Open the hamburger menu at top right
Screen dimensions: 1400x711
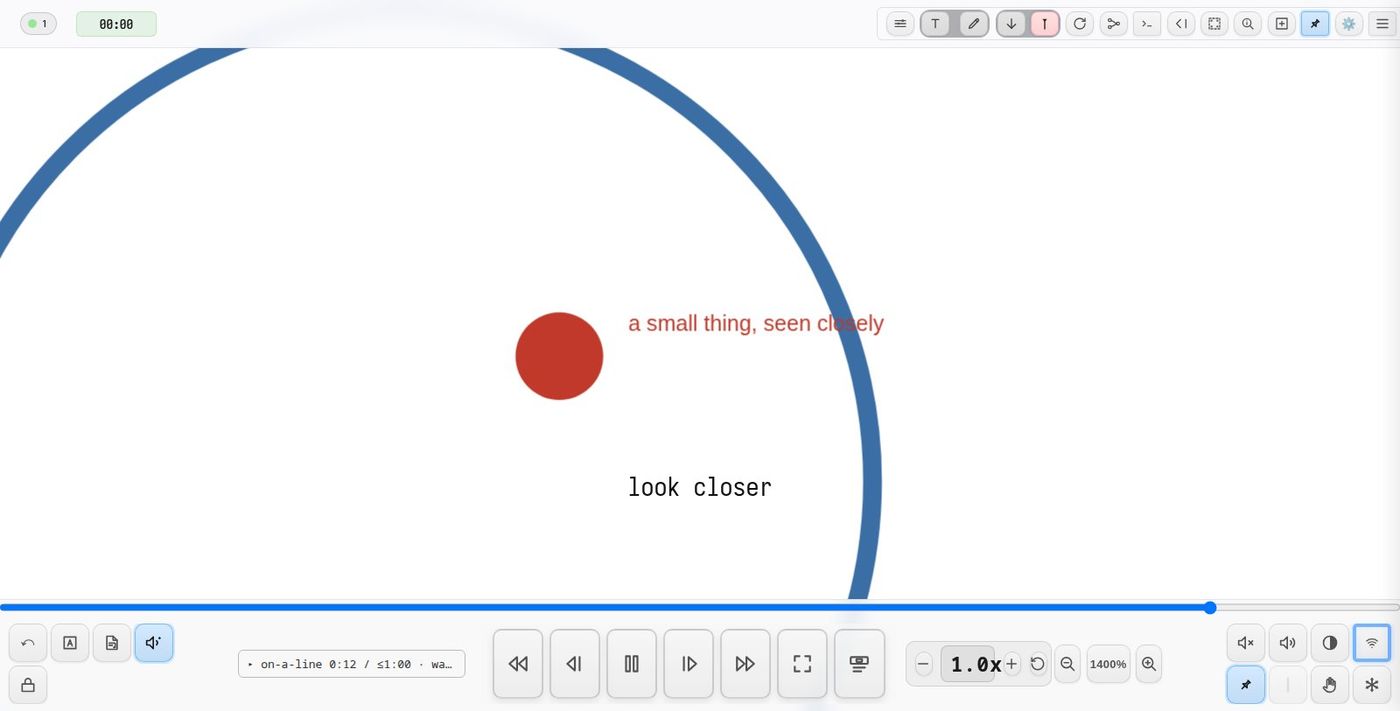coord(1383,24)
